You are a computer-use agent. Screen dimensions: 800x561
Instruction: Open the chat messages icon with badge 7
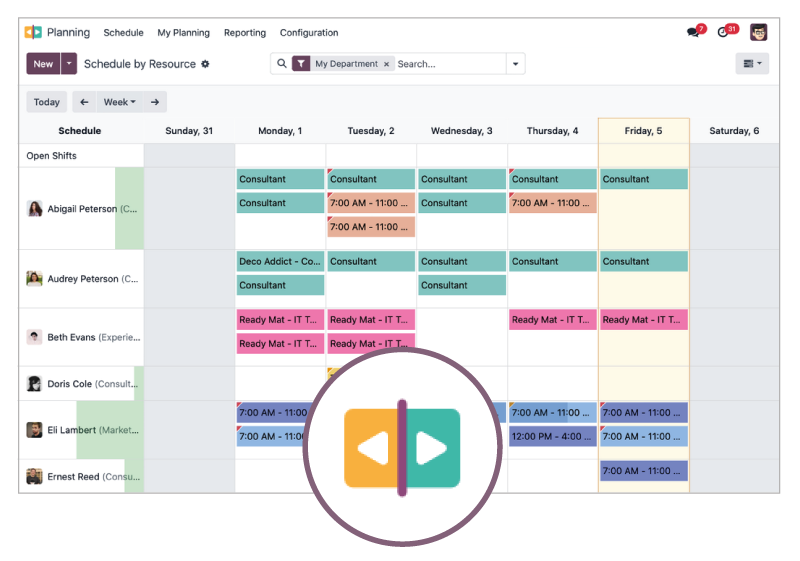pyautogui.click(x=694, y=32)
